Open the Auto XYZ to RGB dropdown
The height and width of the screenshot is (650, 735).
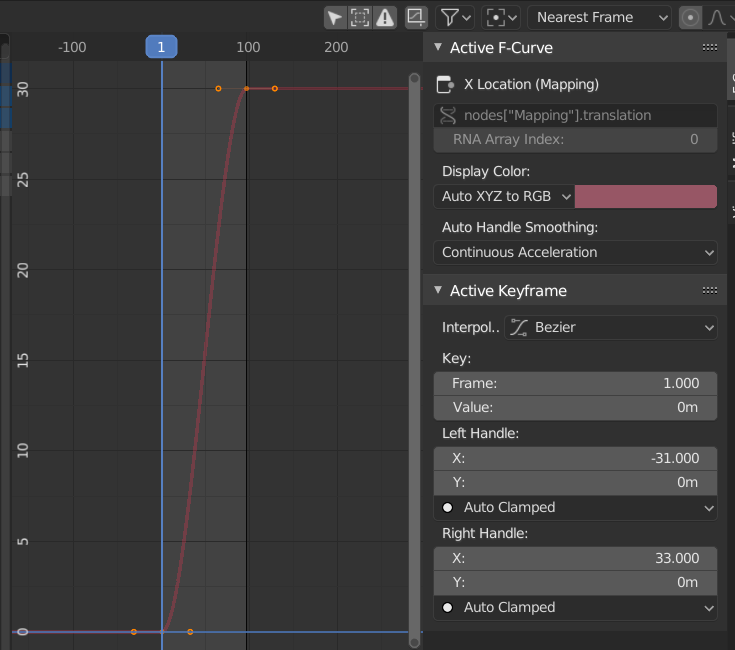click(504, 196)
